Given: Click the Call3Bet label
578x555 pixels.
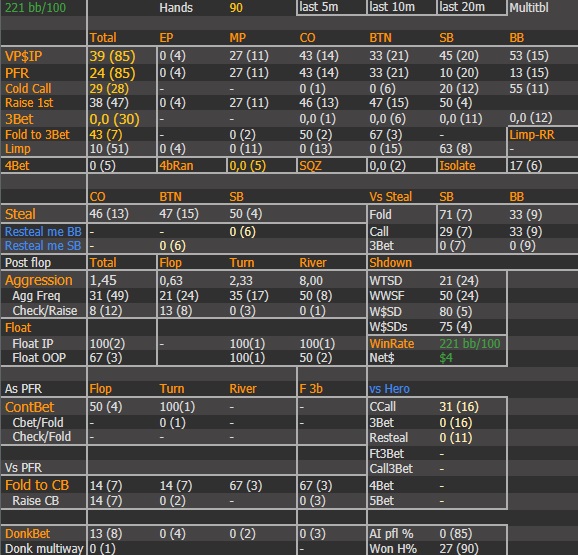Looking at the screenshot, I should 391,468.
